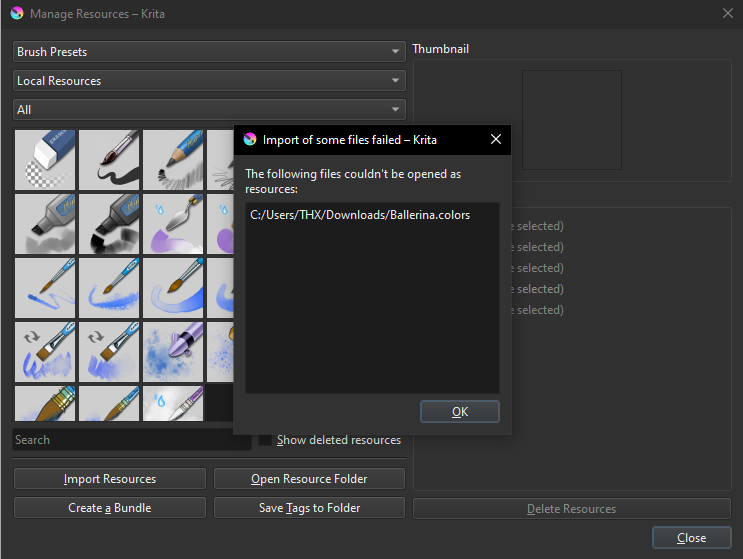The height and width of the screenshot is (559, 743).
Task: Click the Import Resources button
Action: tap(110, 479)
